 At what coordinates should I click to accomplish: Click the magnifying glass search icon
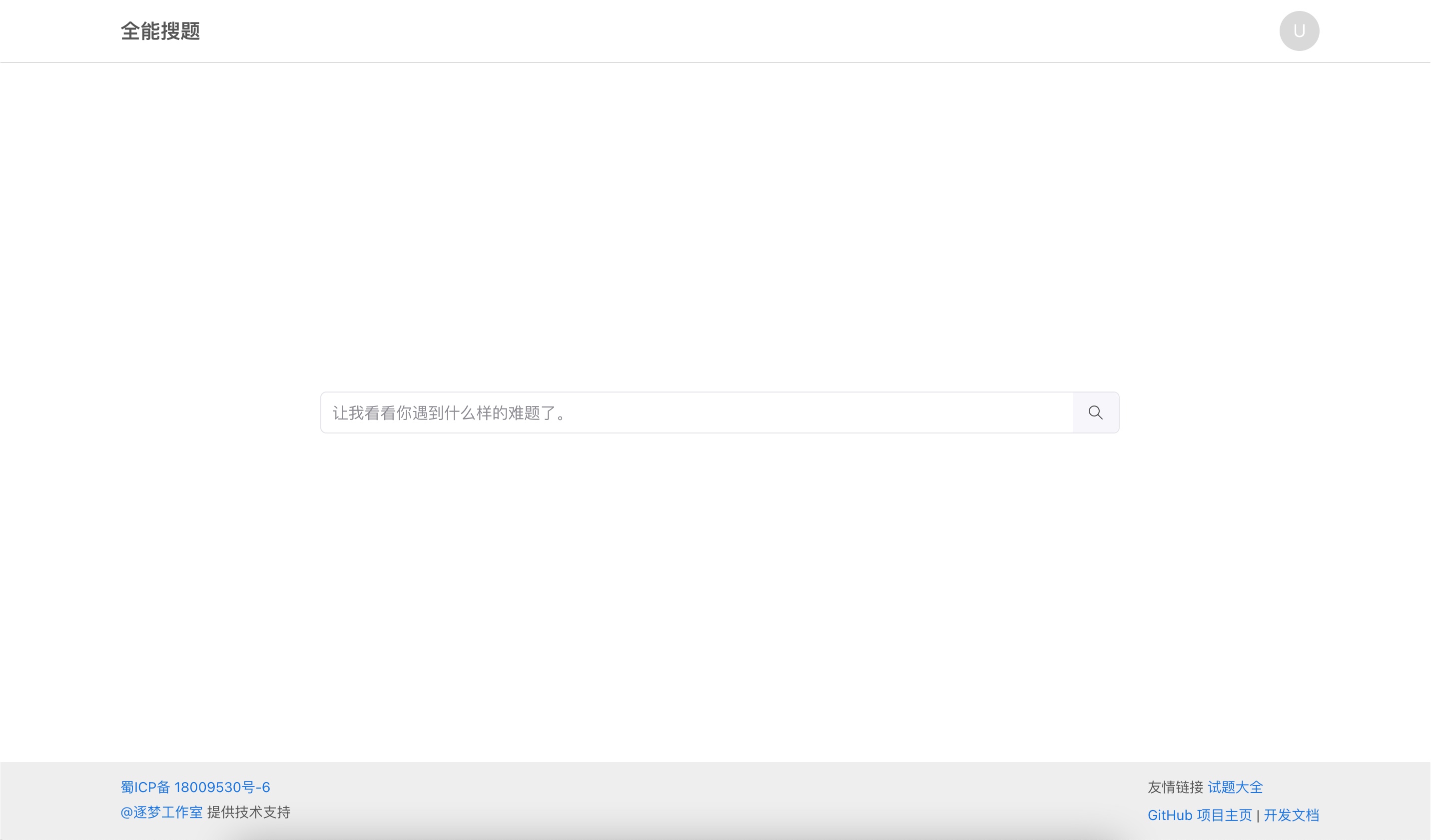[x=1095, y=413]
